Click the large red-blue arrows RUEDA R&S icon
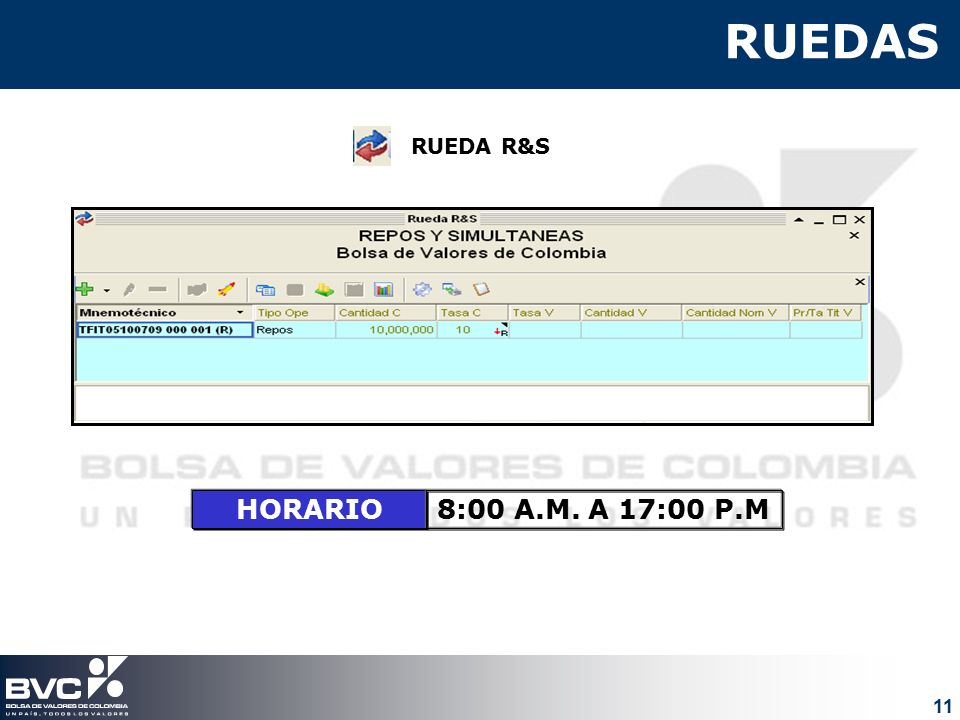 point(372,146)
